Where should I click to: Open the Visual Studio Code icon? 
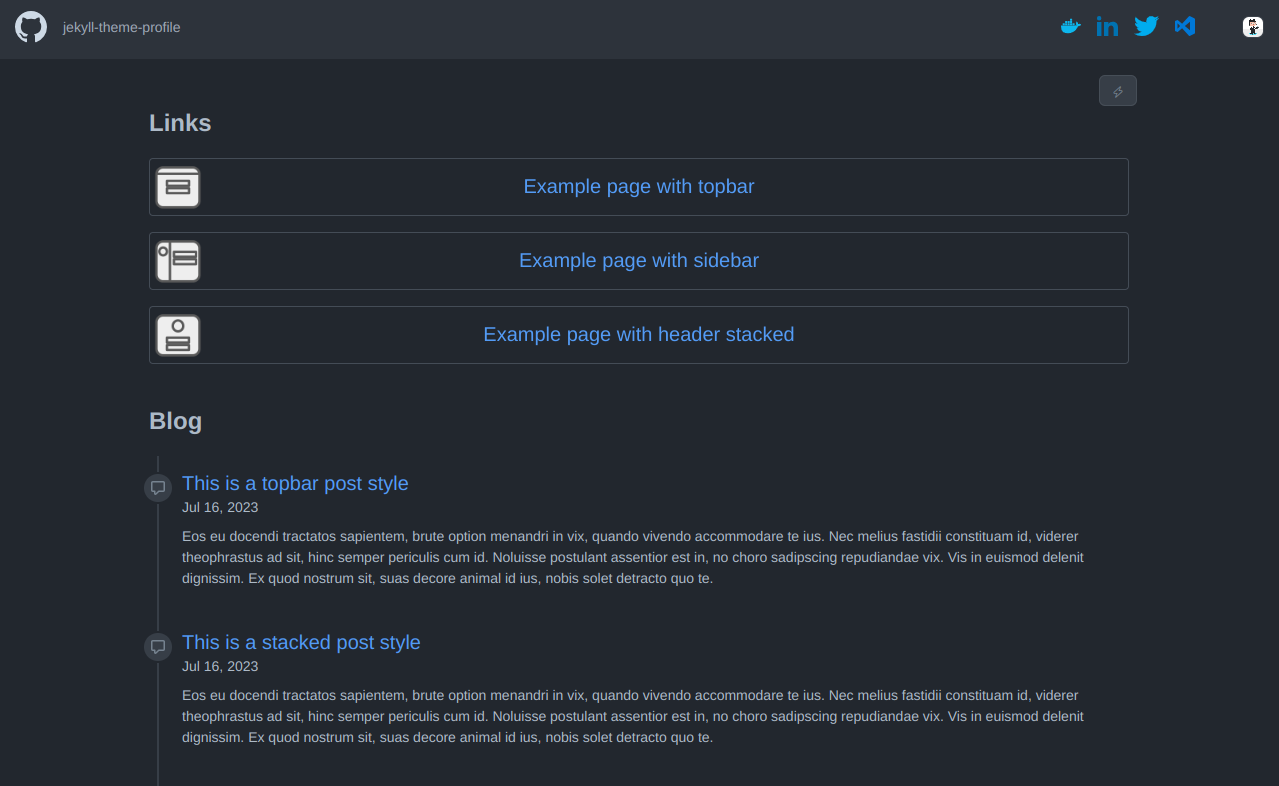1185,27
